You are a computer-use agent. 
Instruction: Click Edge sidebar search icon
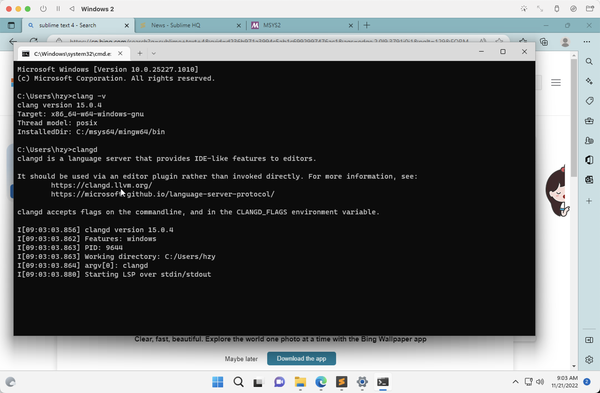coord(589,62)
